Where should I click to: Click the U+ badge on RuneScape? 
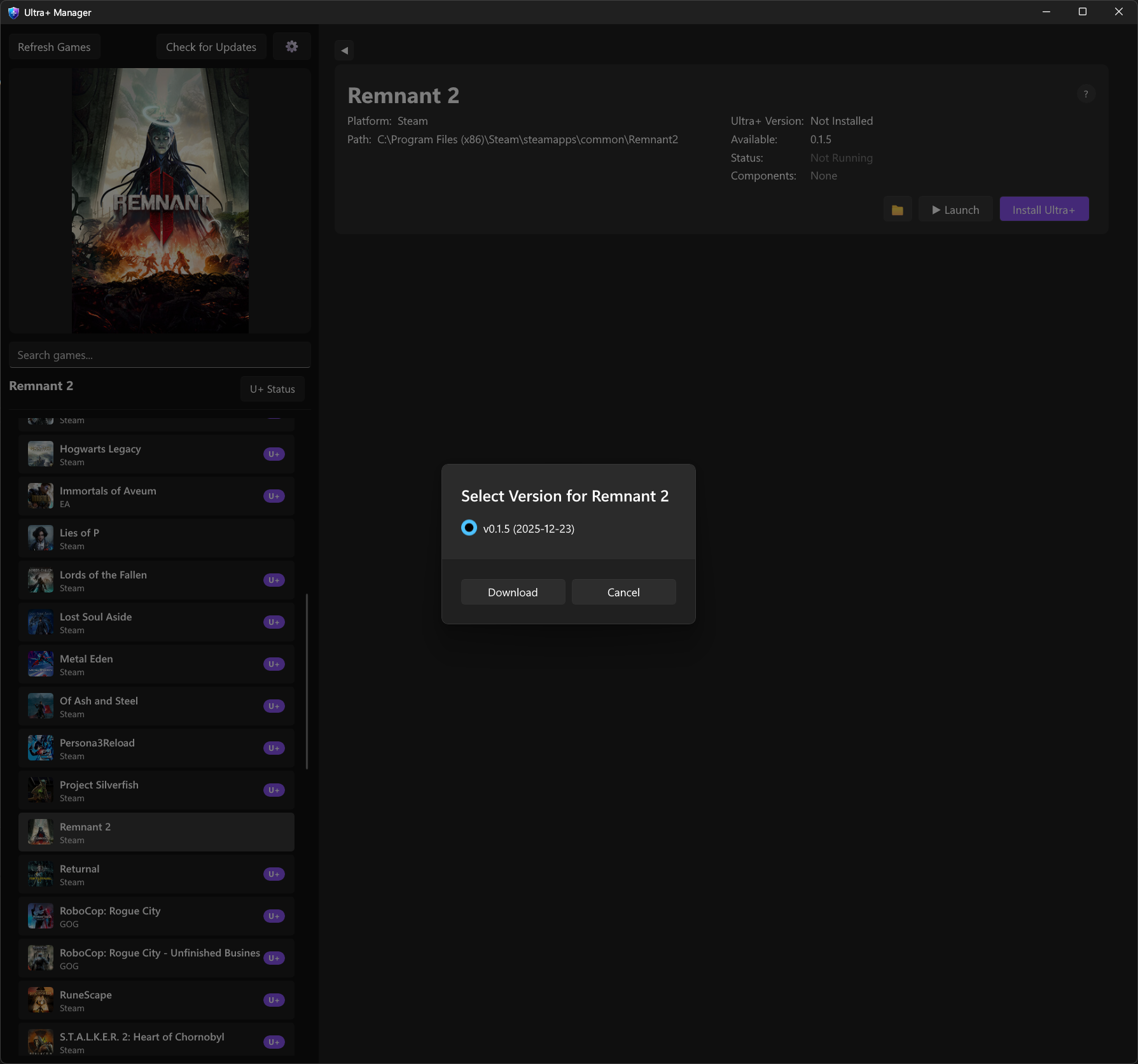coord(274,1000)
